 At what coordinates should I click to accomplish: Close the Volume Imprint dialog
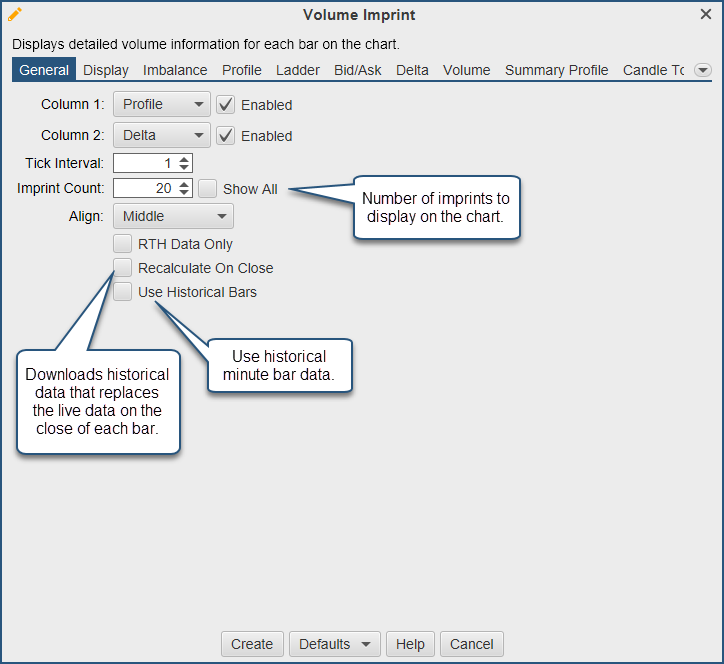pos(706,14)
